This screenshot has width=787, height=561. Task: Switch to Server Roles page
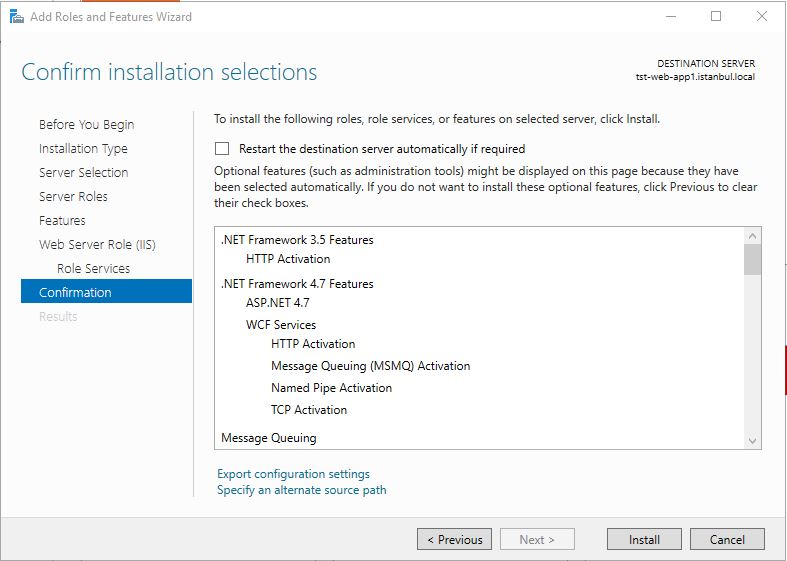[73, 197]
